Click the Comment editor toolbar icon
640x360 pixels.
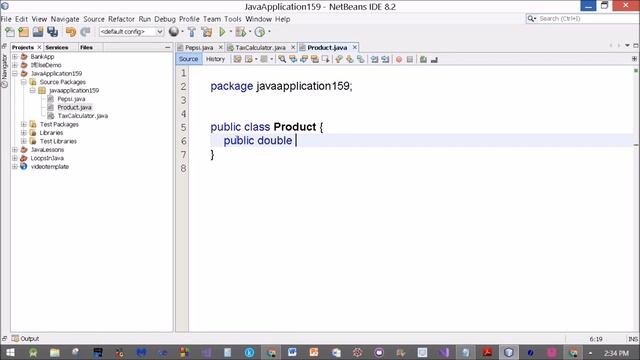[423, 60]
